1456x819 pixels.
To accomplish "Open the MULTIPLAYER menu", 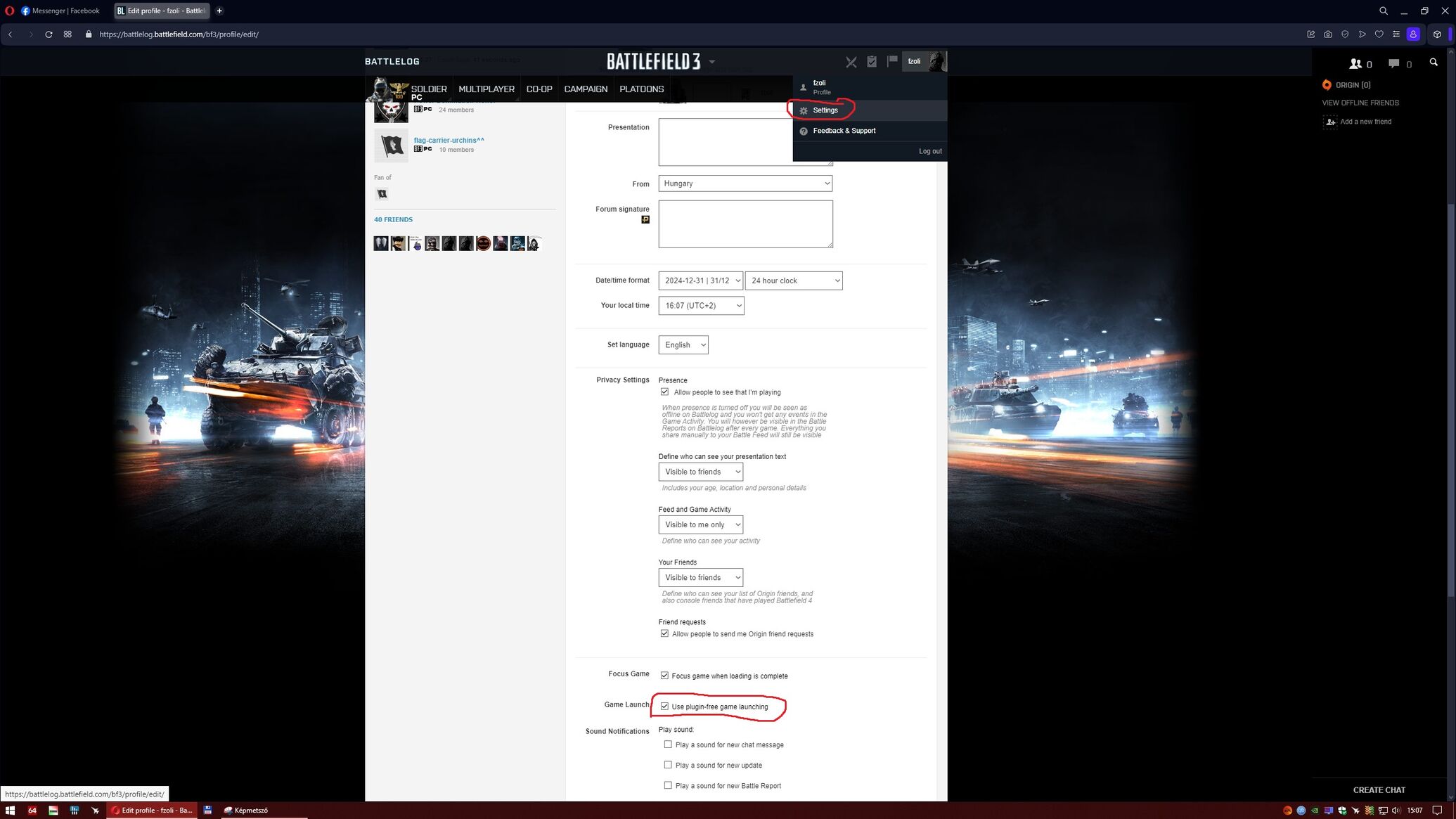I will (x=487, y=89).
